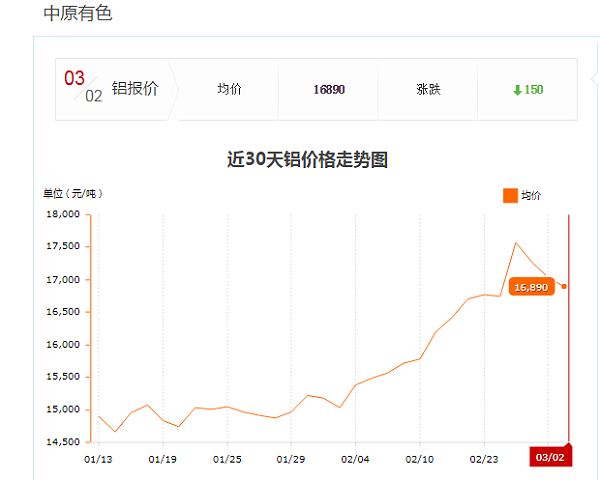This screenshot has height=480, width=600.
Task: Select the 铝报价 header label
Action: coord(134,89)
